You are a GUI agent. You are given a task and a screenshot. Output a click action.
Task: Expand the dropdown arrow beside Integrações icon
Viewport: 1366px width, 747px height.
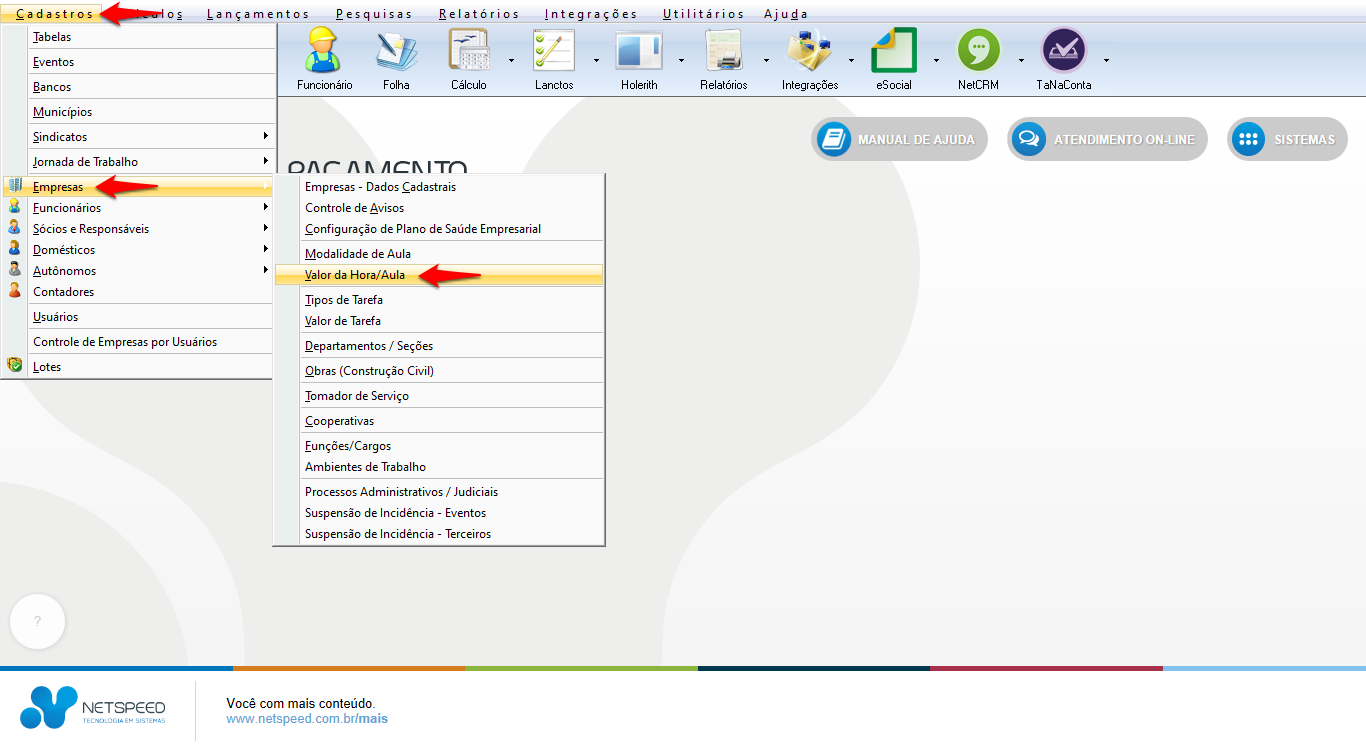(x=851, y=60)
